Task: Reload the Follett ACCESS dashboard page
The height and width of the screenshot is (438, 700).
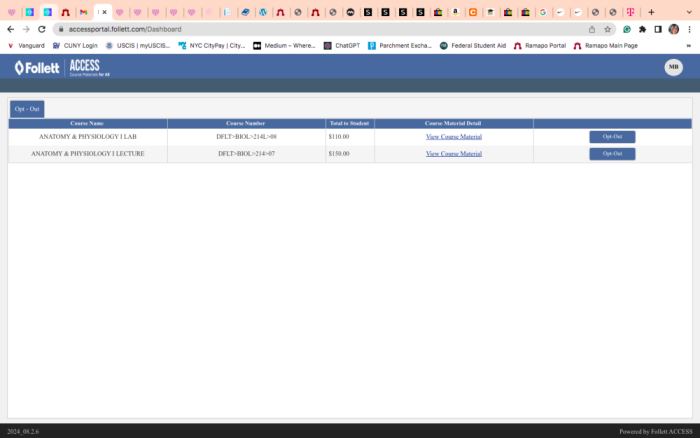Action: pyautogui.click(x=42, y=29)
